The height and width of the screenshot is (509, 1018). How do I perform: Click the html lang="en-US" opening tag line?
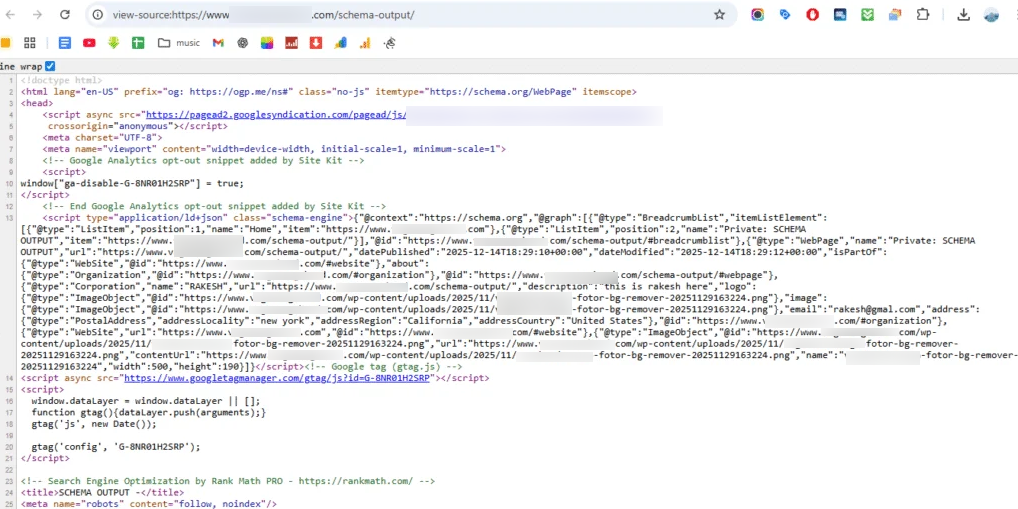tap(329, 92)
